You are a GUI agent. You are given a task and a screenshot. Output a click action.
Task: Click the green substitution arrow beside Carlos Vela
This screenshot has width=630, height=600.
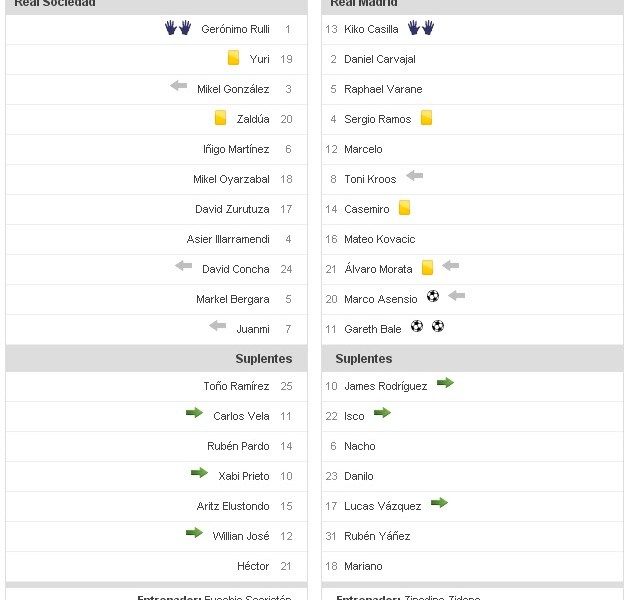point(194,413)
